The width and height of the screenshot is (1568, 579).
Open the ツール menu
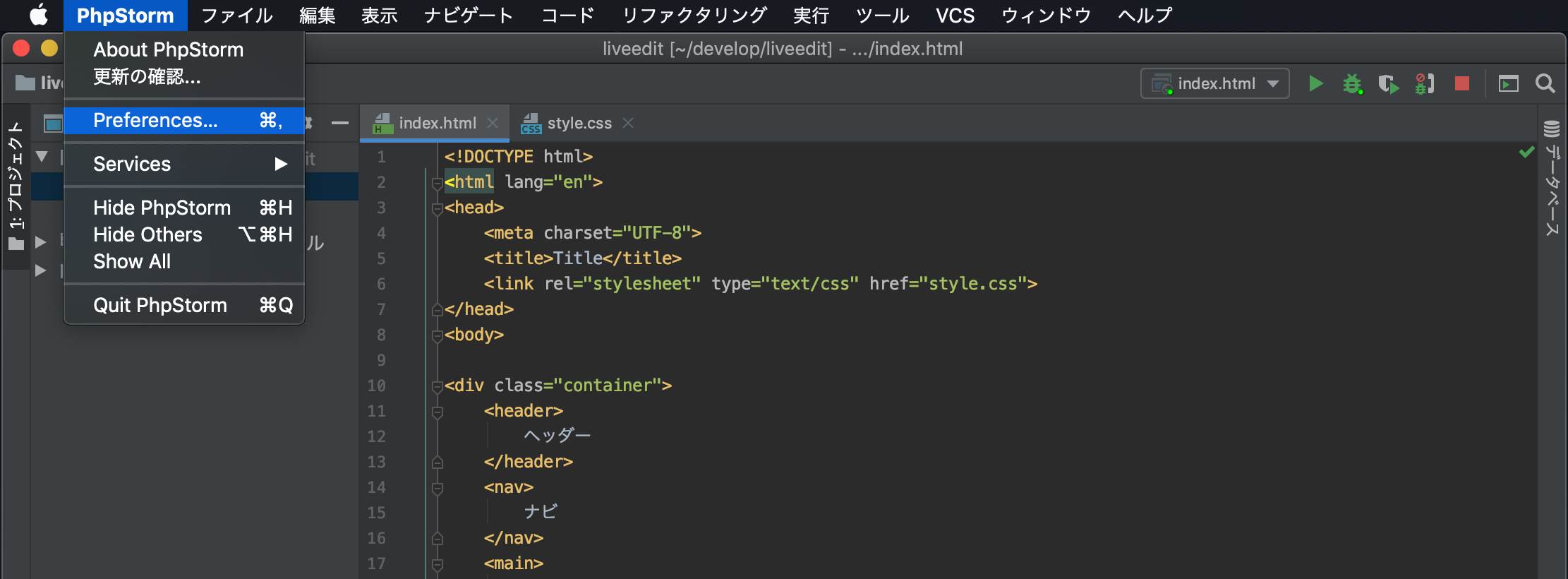click(x=883, y=15)
